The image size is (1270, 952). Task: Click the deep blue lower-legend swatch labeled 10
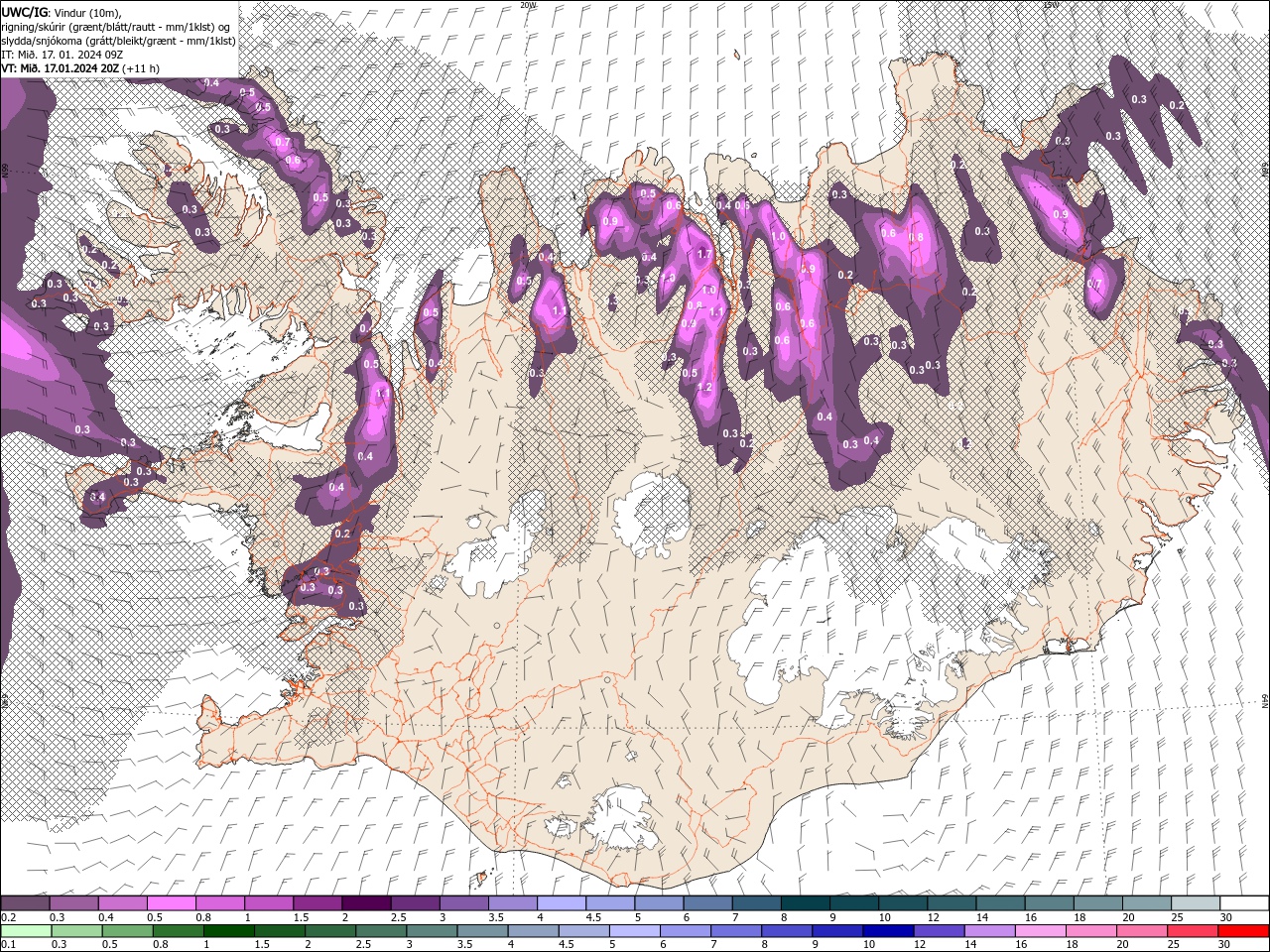[x=887, y=931]
